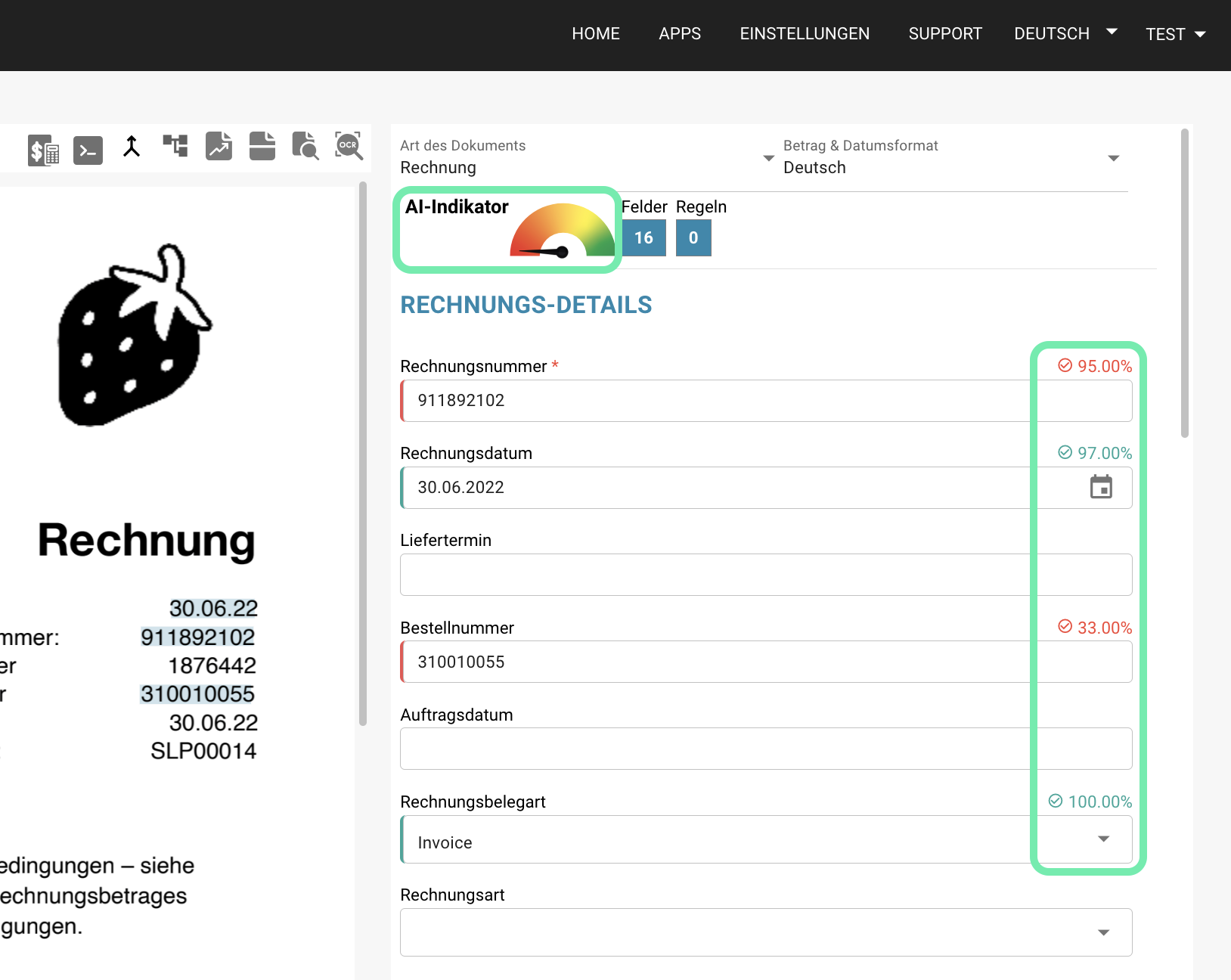Go to the APPS menu item
1231x980 pixels.
tap(680, 34)
